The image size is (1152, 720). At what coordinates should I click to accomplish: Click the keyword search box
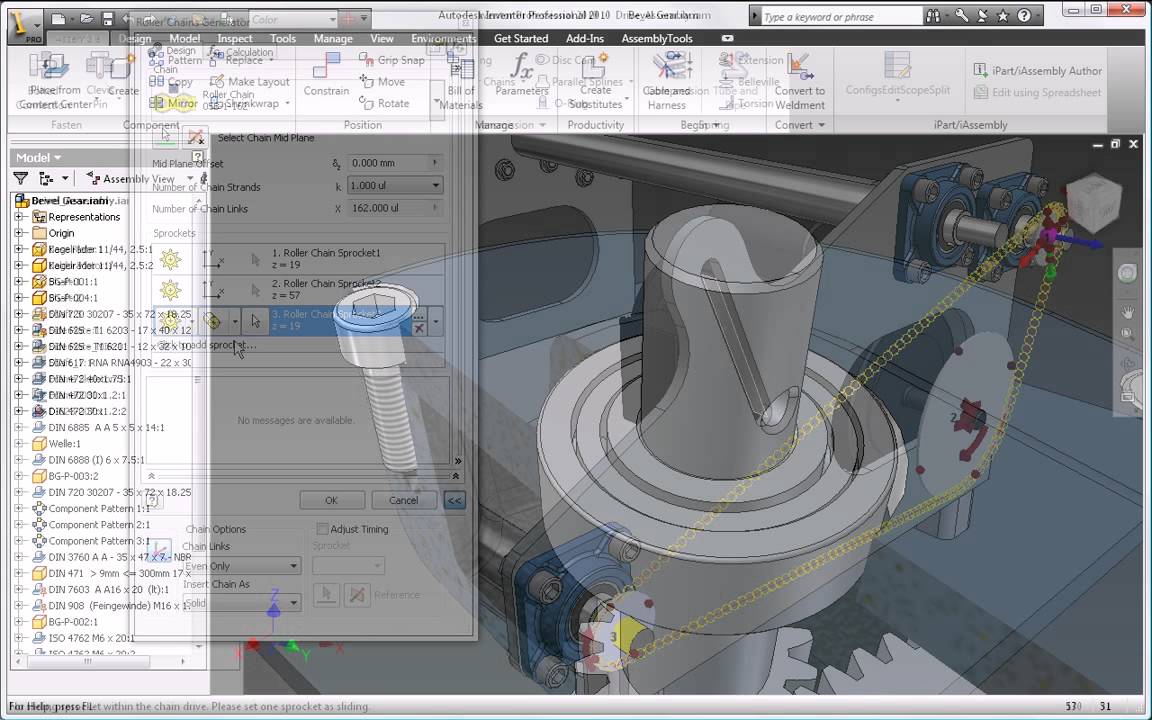839,16
